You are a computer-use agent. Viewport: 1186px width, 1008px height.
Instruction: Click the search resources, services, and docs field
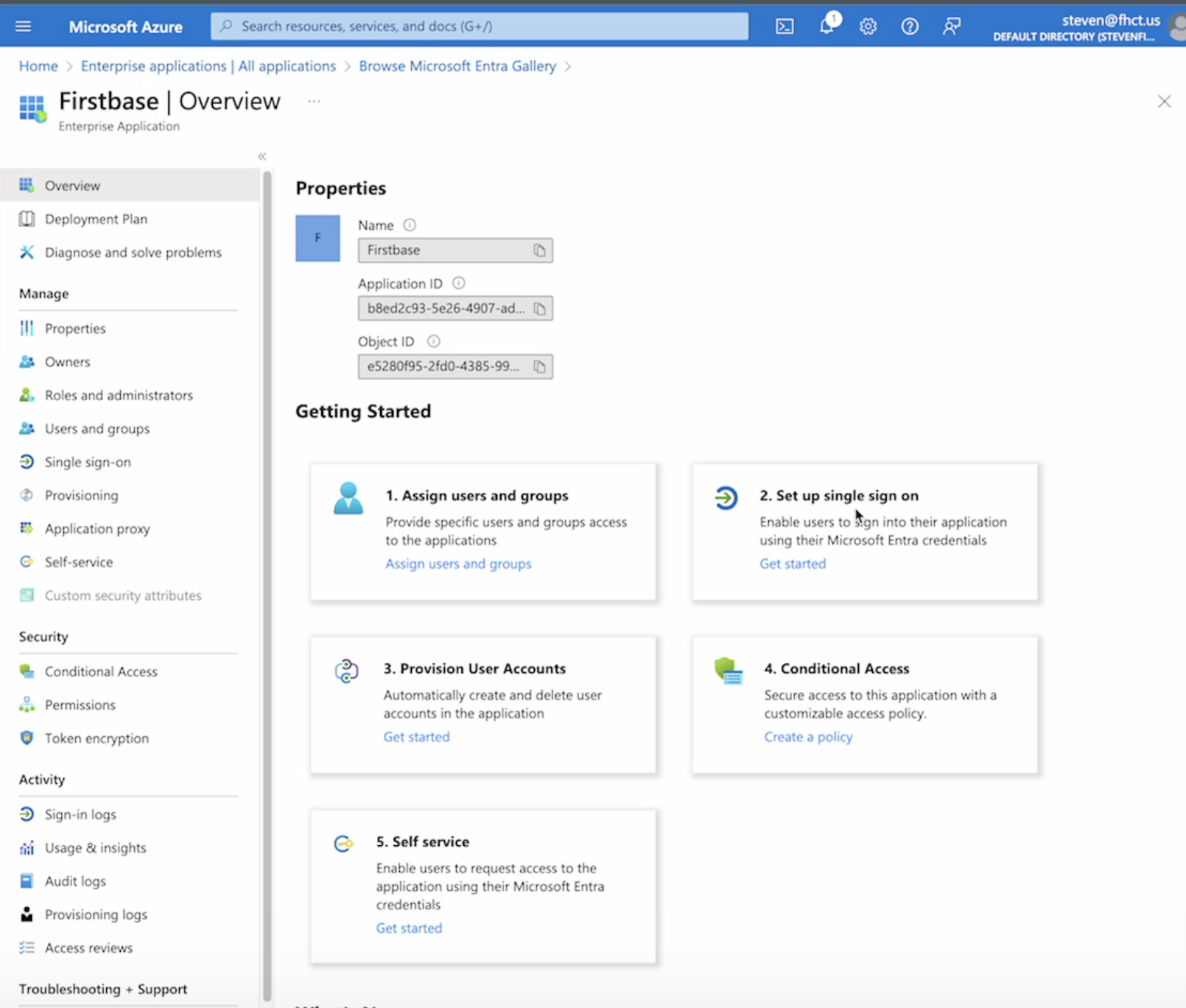point(480,27)
